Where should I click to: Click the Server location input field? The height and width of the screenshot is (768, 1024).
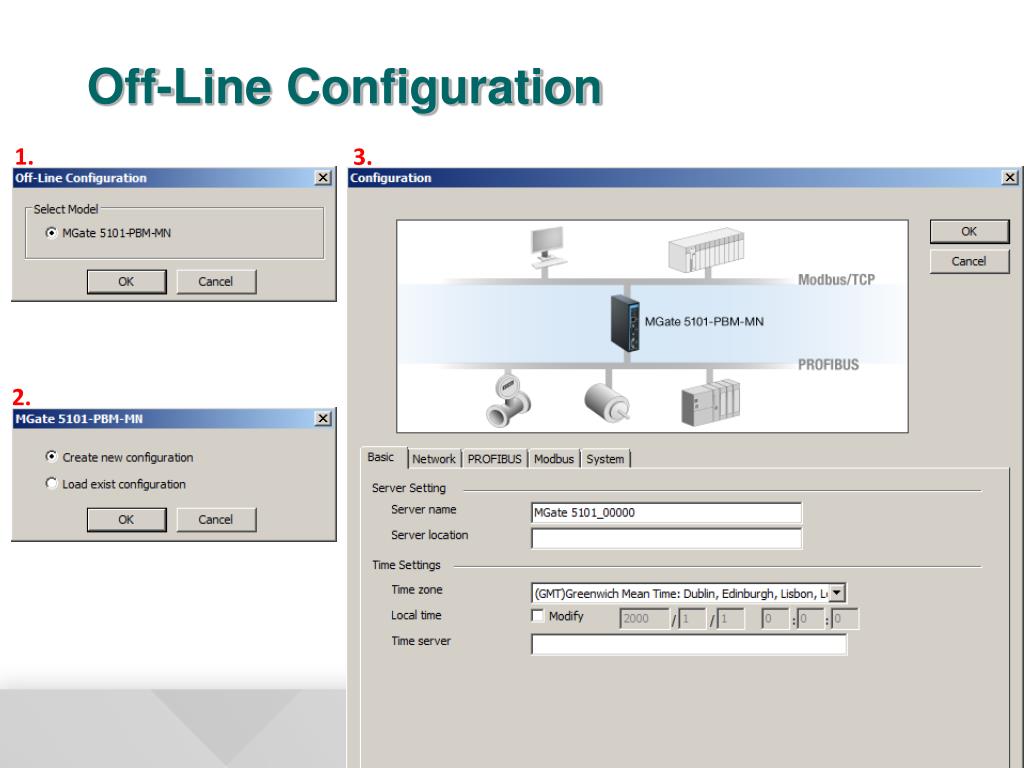(667, 538)
